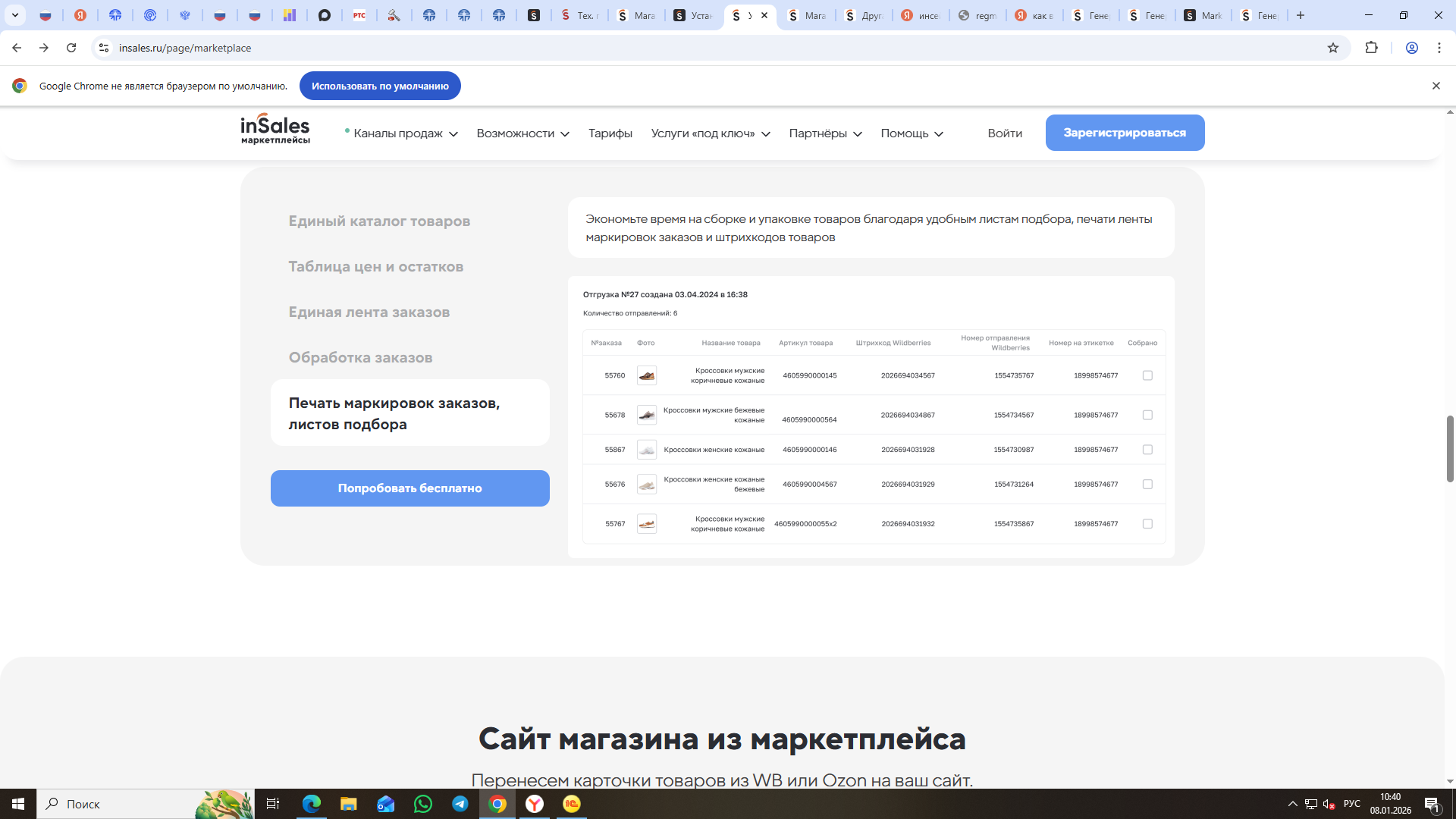Open WhatsApp from the taskbar
The width and height of the screenshot is (1456, 819).
tap(423, 804)
